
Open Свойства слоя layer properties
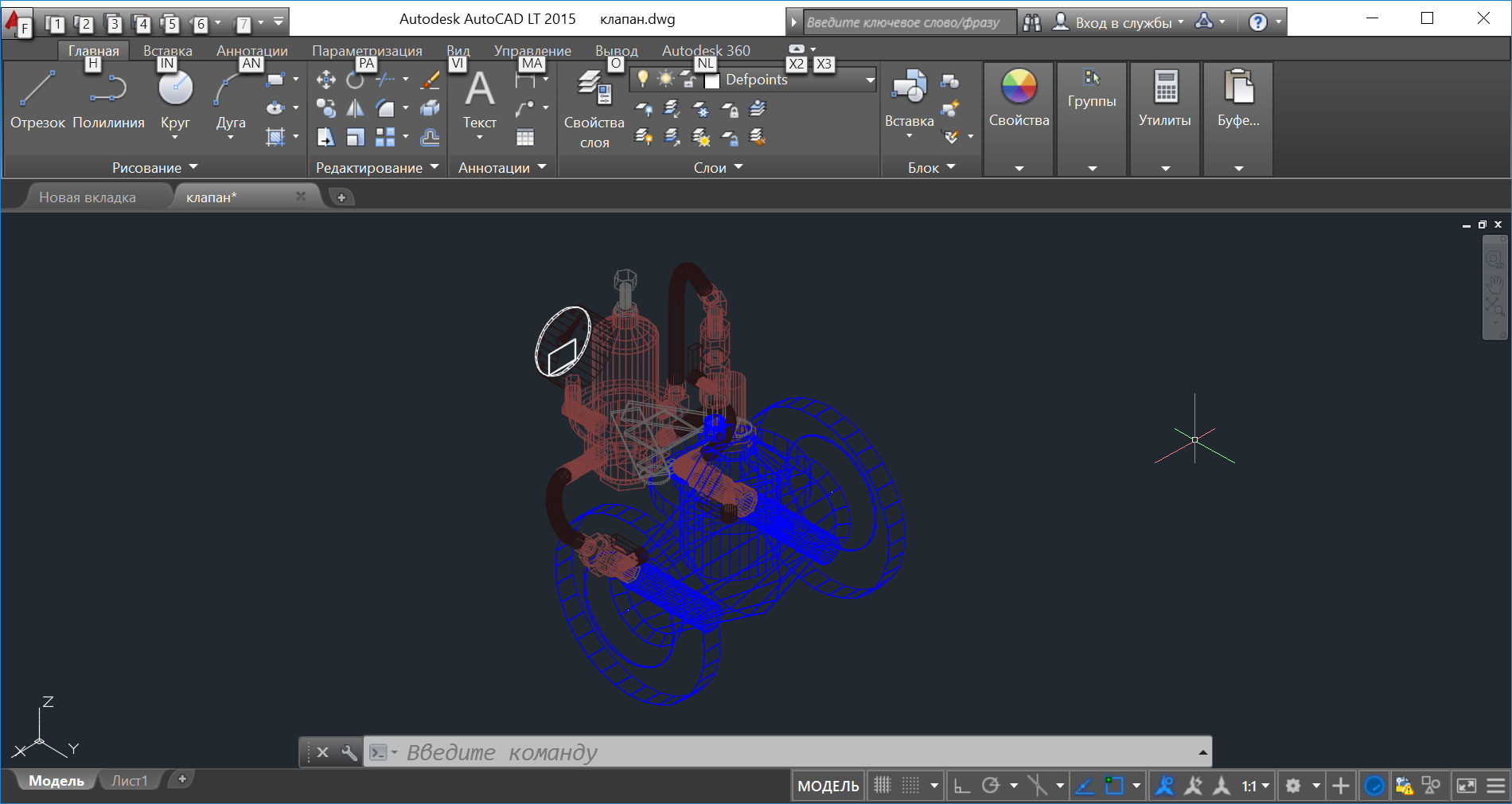pos(594,88)
